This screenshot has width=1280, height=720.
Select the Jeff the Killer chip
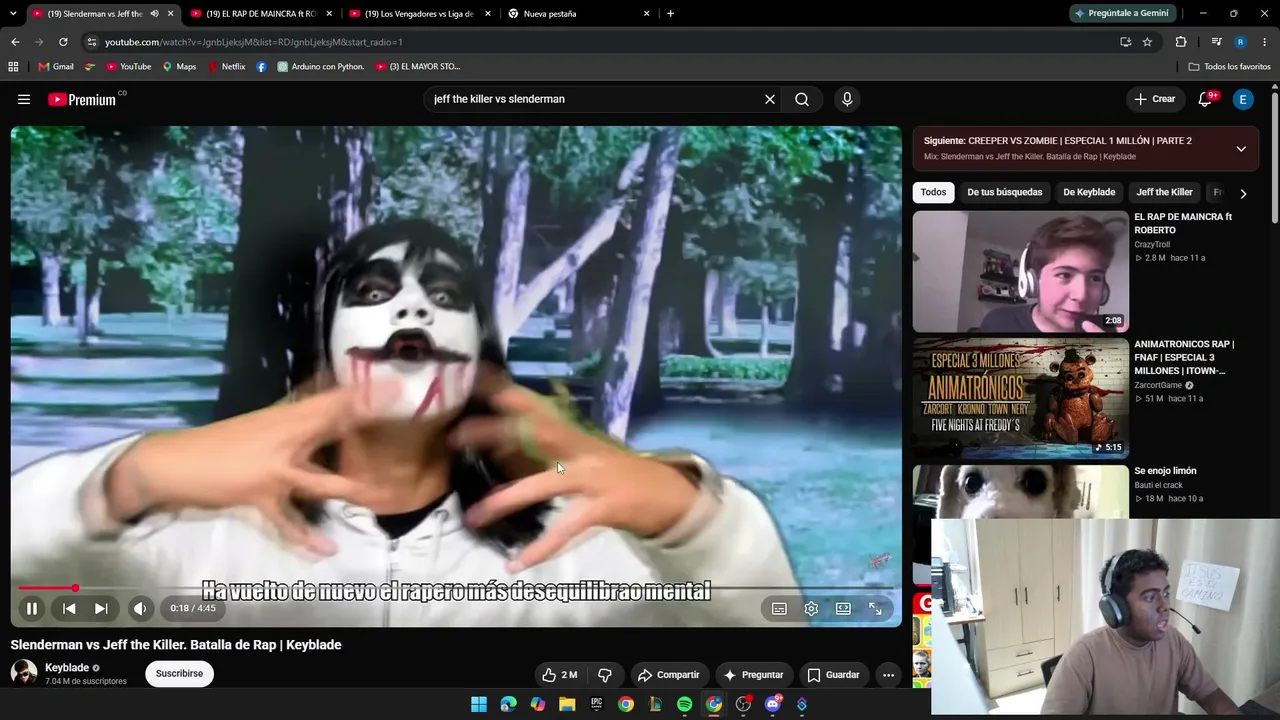coord(1164,192)
